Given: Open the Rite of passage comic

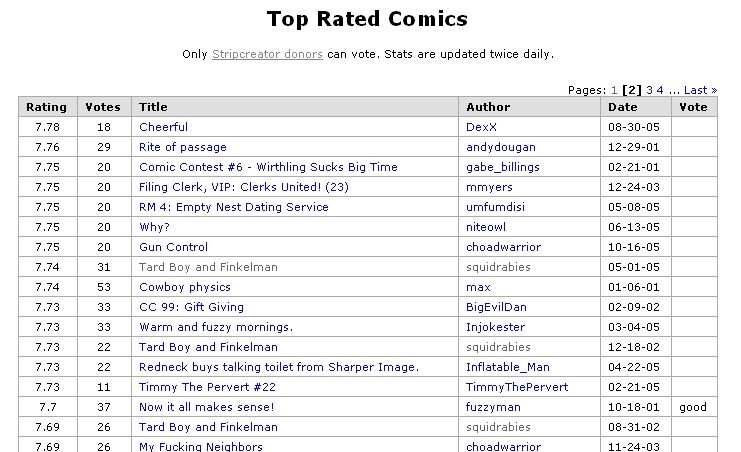Looking at the screenshot, I should [183, 147].
